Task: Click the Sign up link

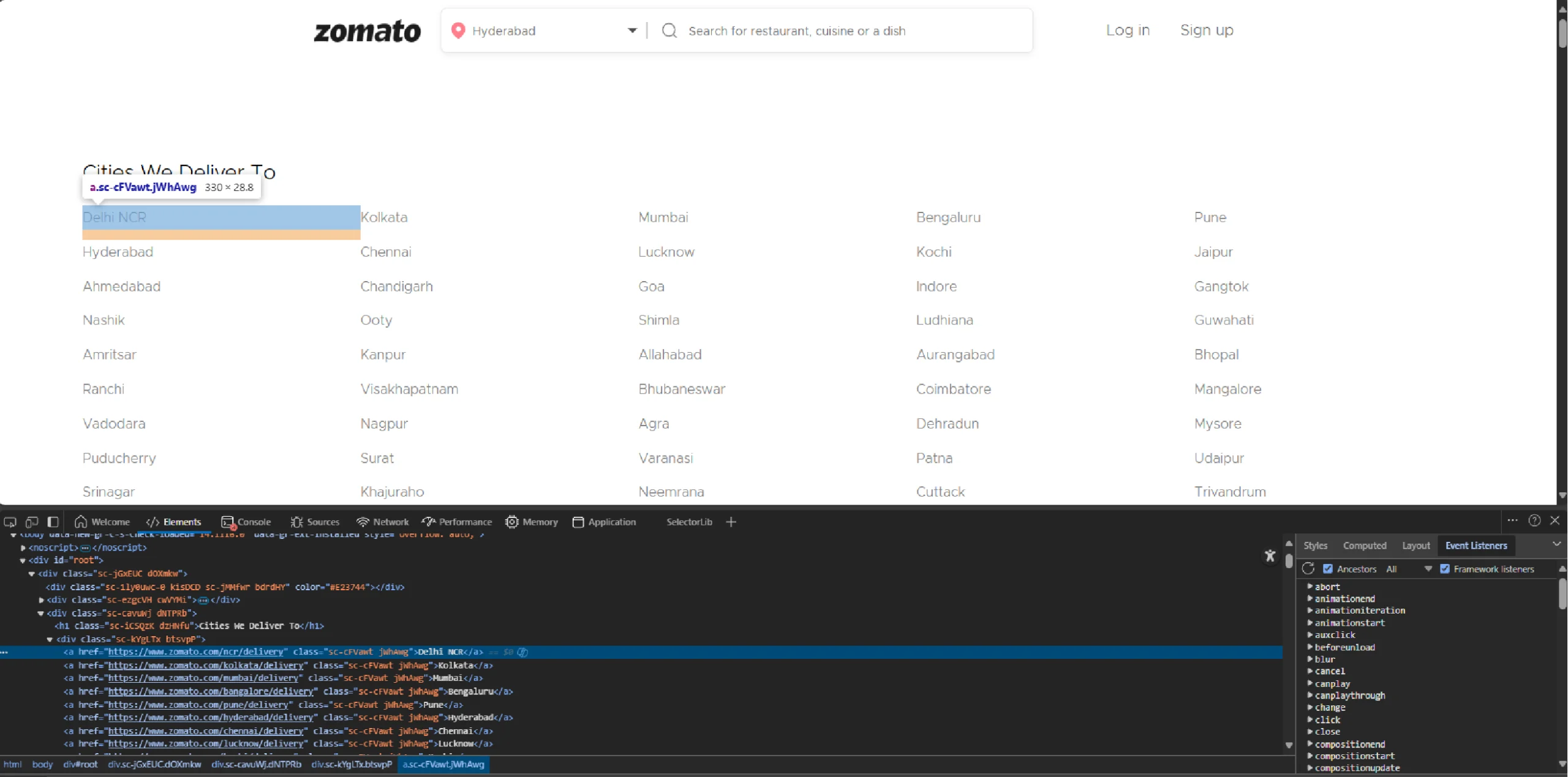Action: (x=1207, y=30)
